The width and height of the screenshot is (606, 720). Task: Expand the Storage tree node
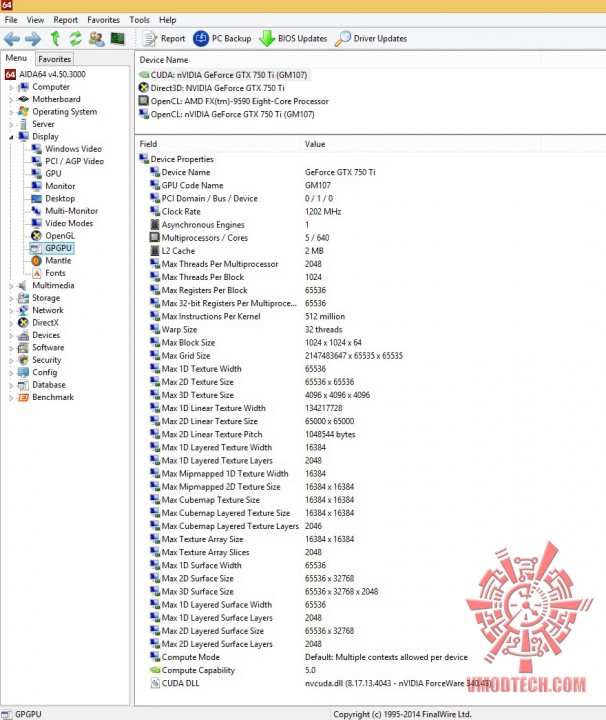11,298
